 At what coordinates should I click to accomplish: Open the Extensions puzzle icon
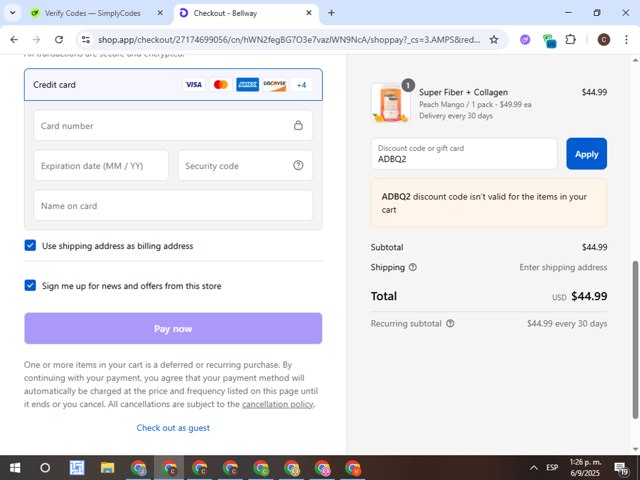[x=571, y=40]
